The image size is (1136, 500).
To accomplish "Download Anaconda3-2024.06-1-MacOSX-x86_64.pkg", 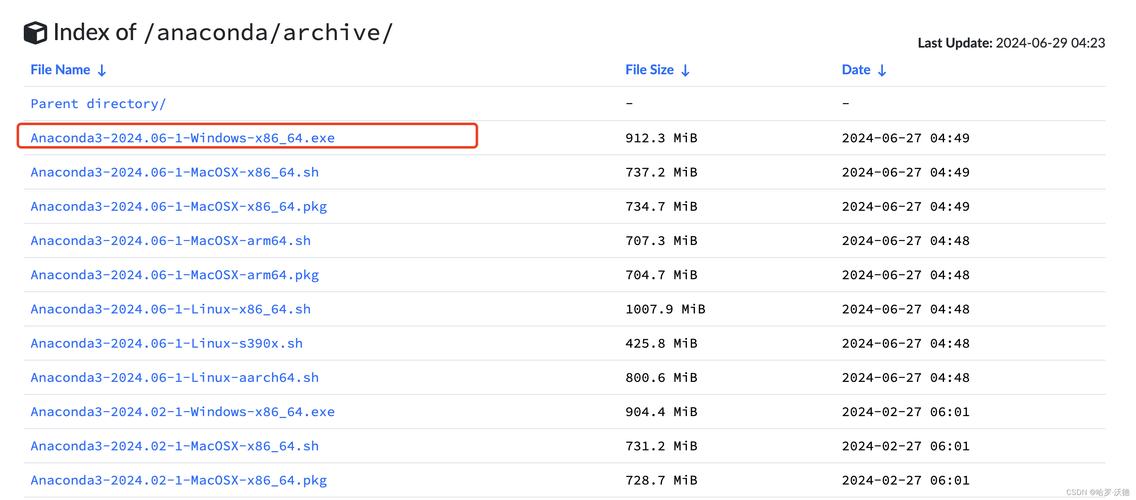I will click(x=178, y=207).
